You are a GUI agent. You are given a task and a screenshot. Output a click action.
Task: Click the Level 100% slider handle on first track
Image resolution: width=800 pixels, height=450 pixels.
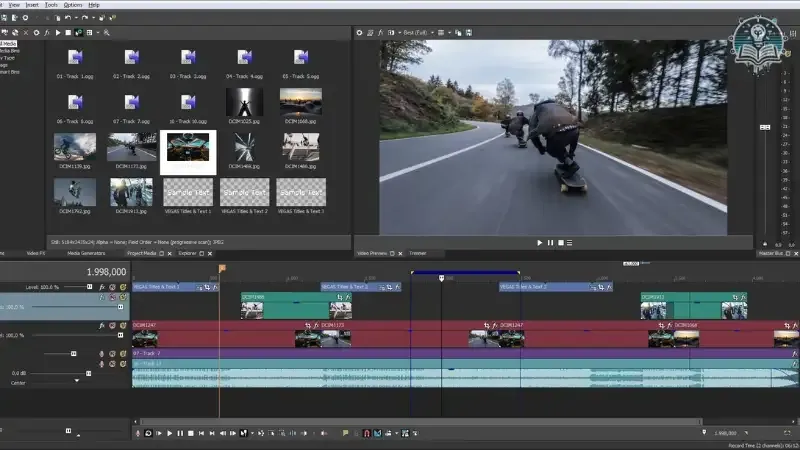[89, 287]
